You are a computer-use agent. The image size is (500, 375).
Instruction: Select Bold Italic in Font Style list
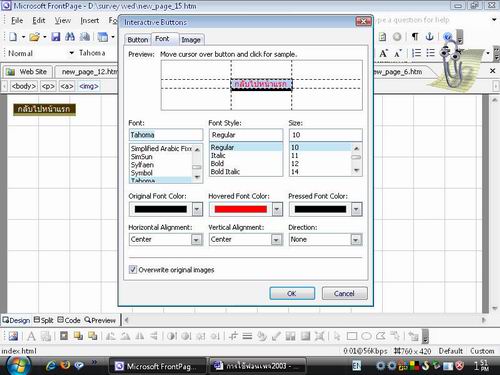pos(225,172)
